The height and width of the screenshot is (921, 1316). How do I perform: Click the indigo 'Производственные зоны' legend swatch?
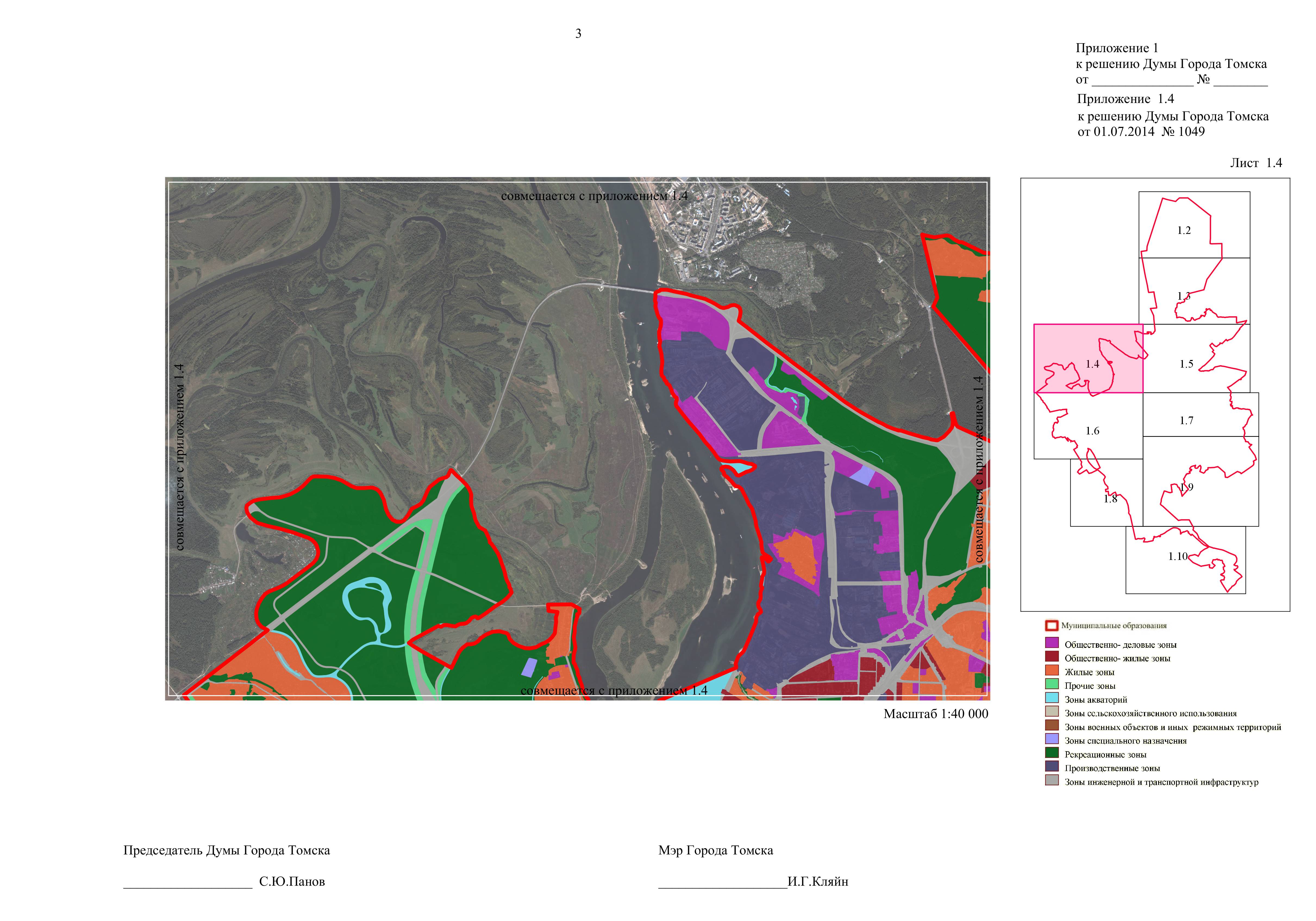(1052, 766)
